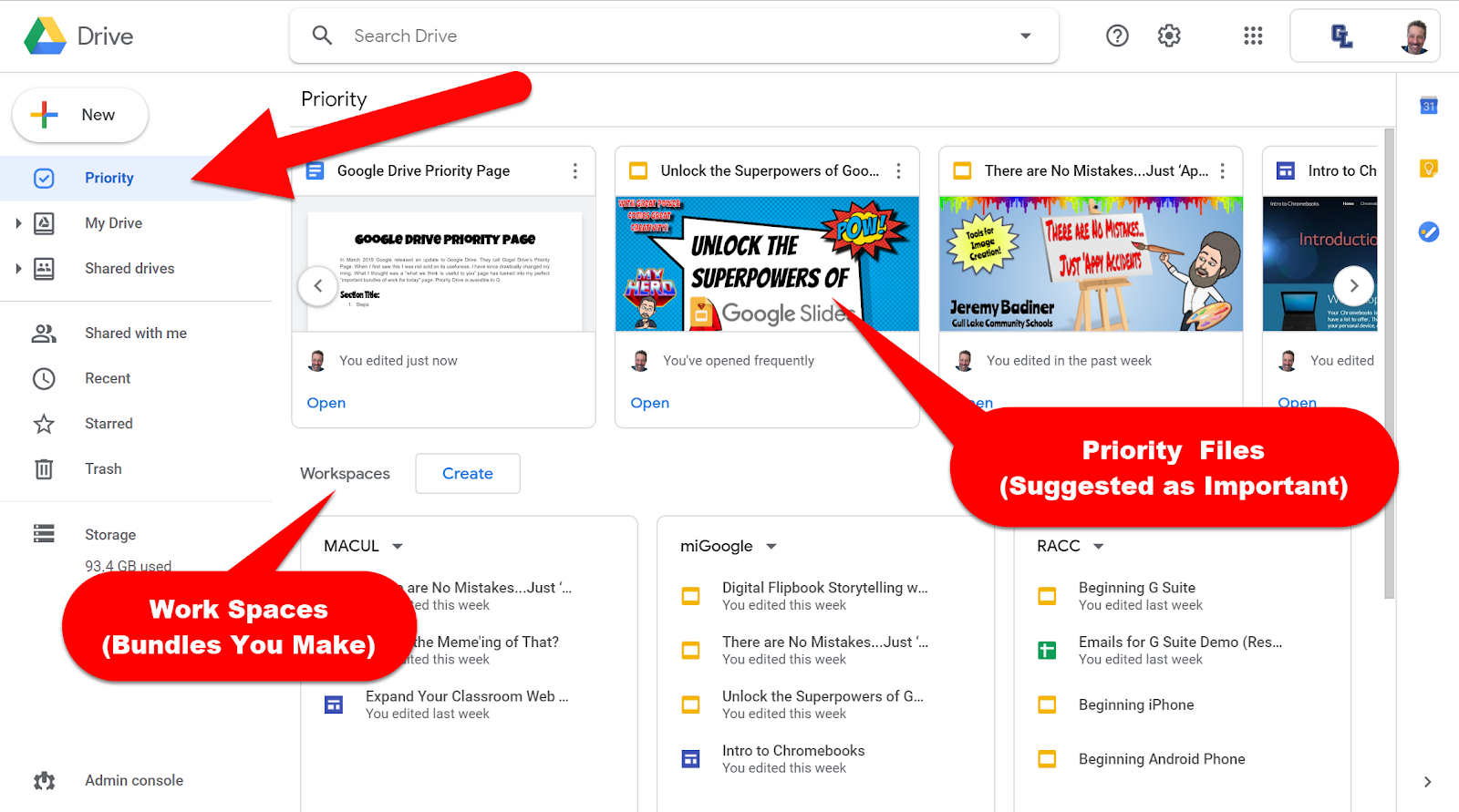Click the Slides icon for Beginning iPhone
The image size is (1459, 812).
(x=1047, y=704)
